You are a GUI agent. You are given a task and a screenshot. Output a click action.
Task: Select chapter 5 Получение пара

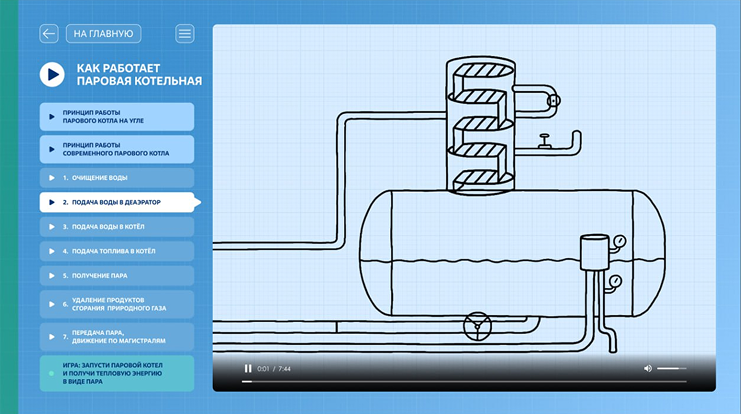(117, 275)
